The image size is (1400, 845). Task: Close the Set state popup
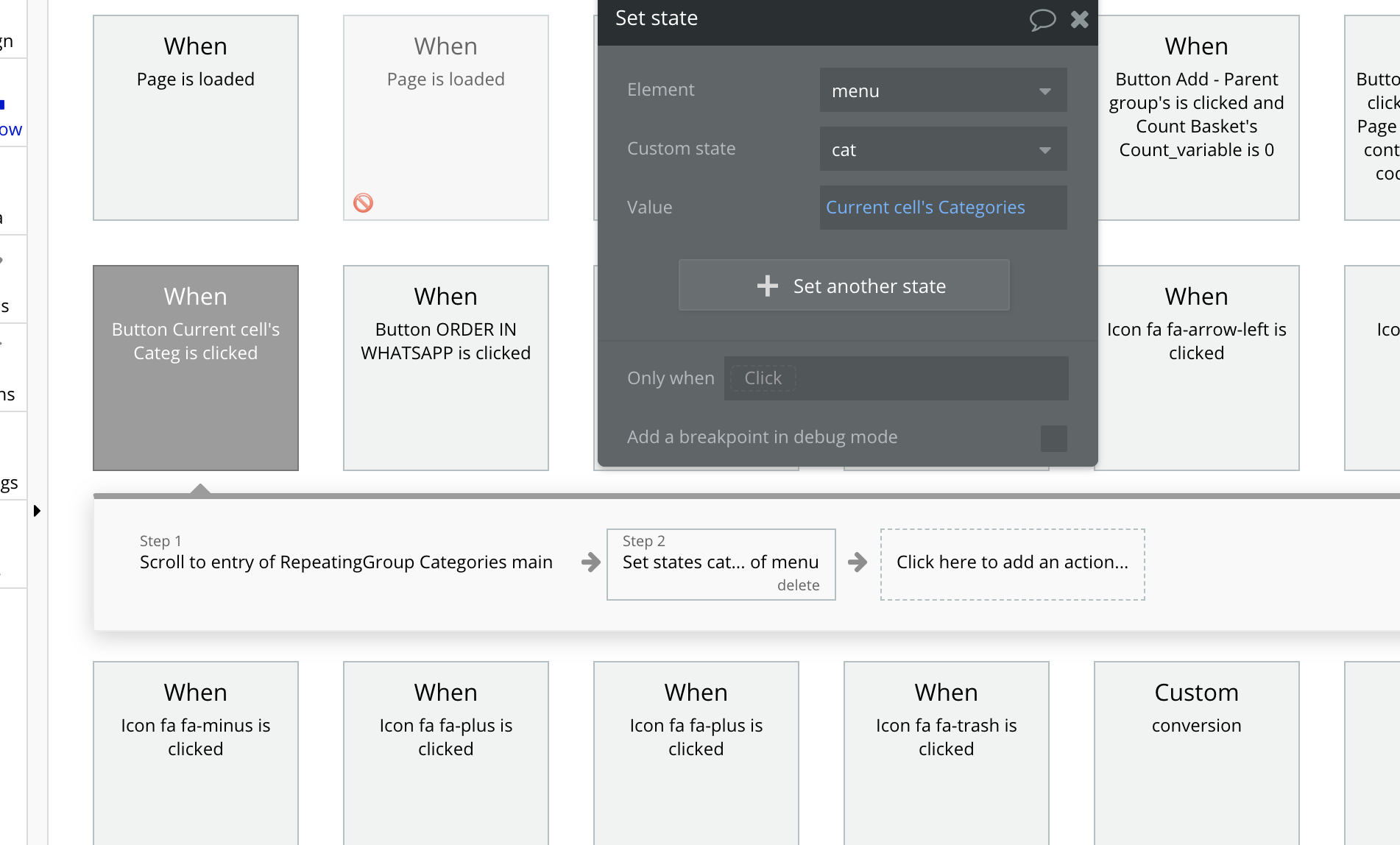point(1079,19)
